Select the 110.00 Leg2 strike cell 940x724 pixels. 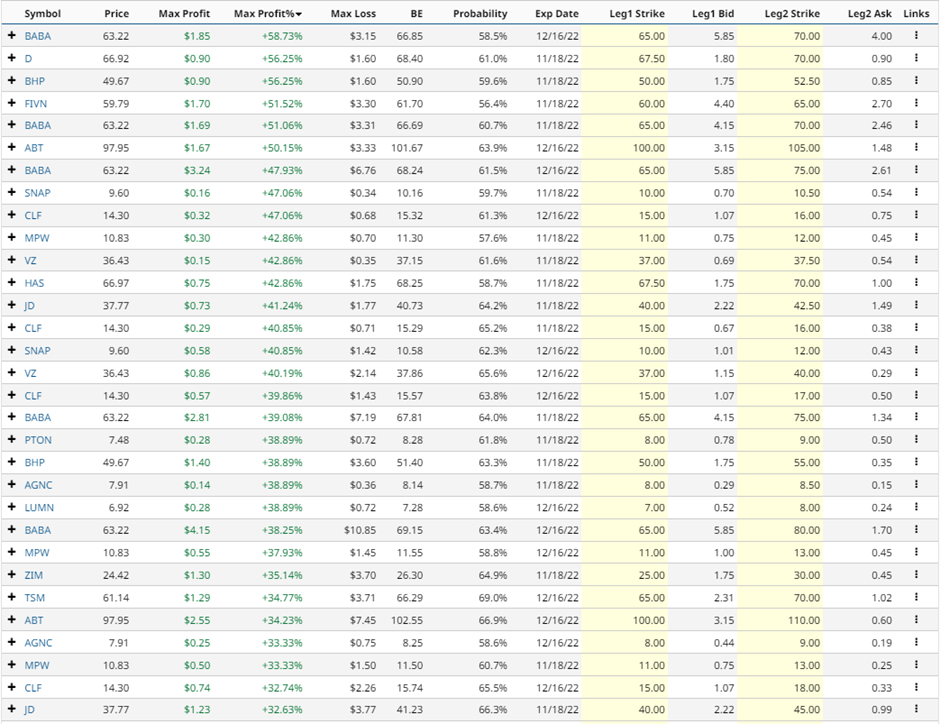804,620
